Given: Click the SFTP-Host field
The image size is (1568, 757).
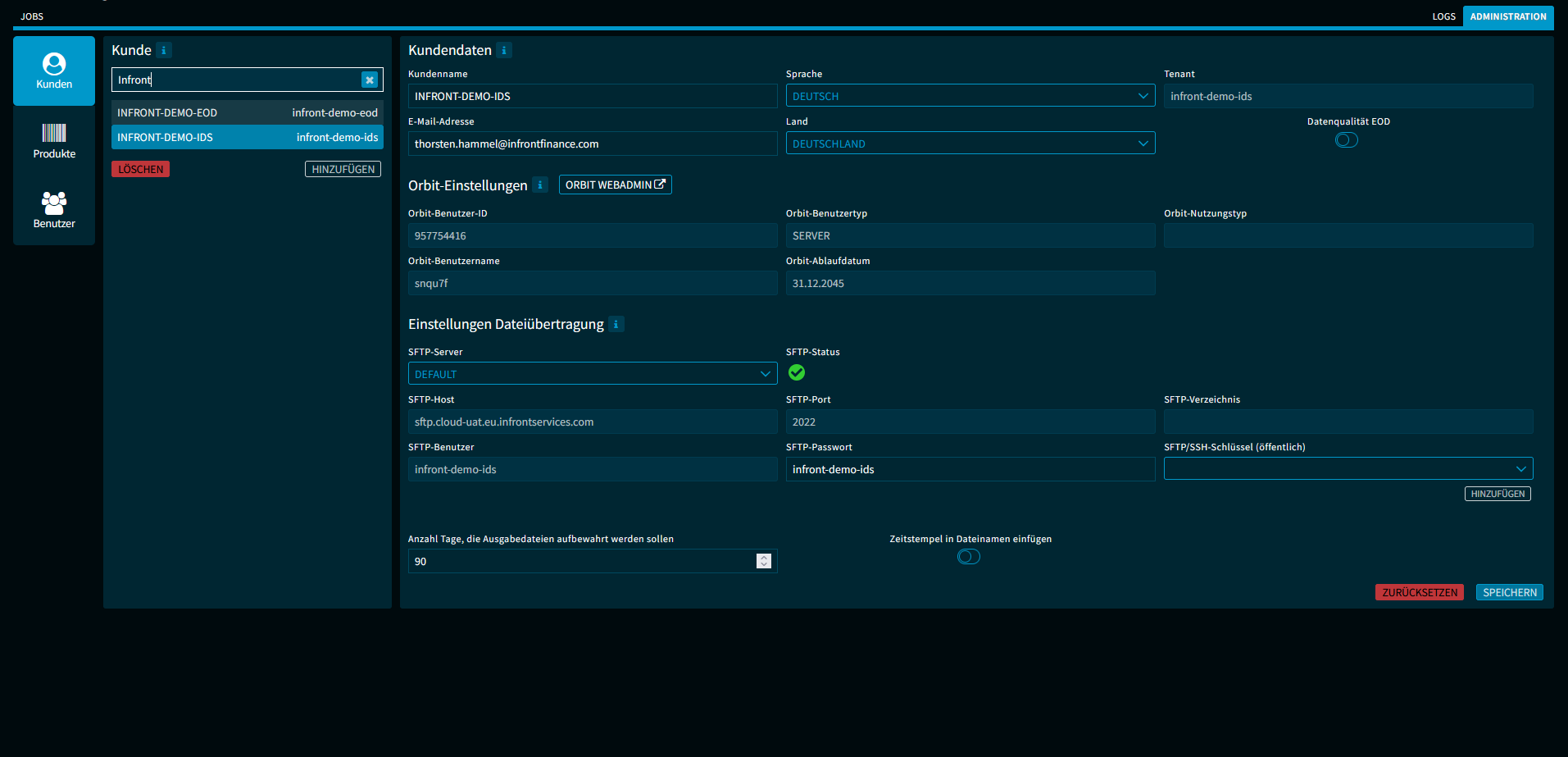Looking at the screenshot, I should click(593, 422).
